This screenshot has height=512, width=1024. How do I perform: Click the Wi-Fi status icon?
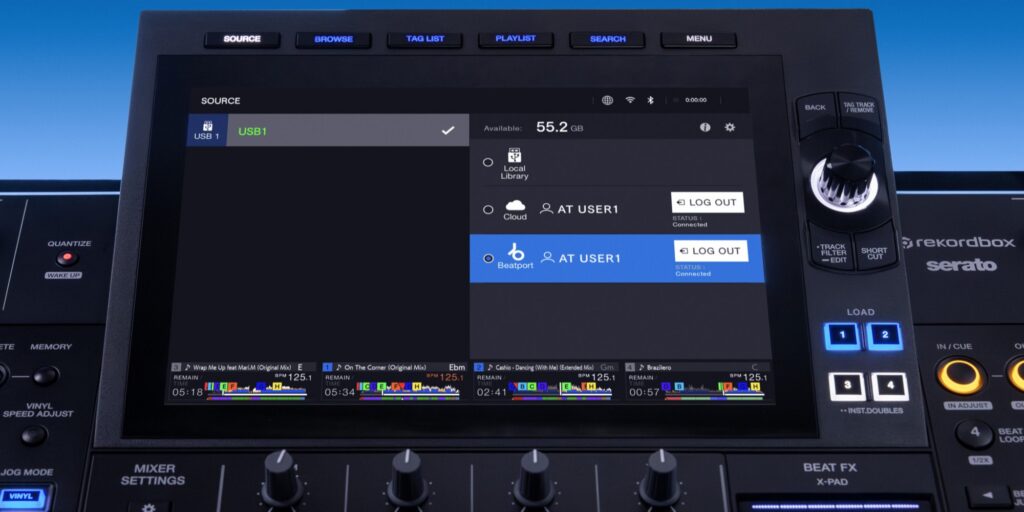(x=630, y=100)
